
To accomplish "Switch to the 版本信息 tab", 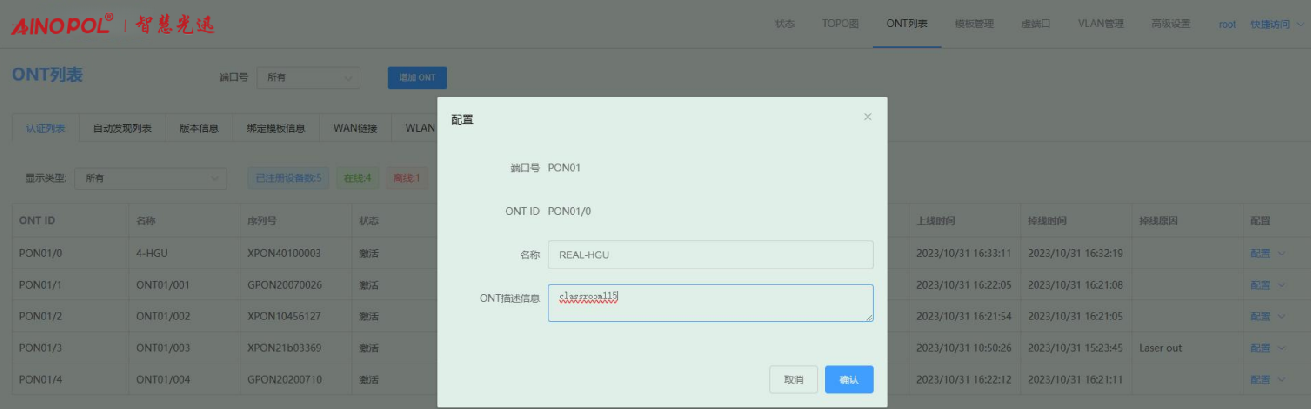I will (199, 128).
